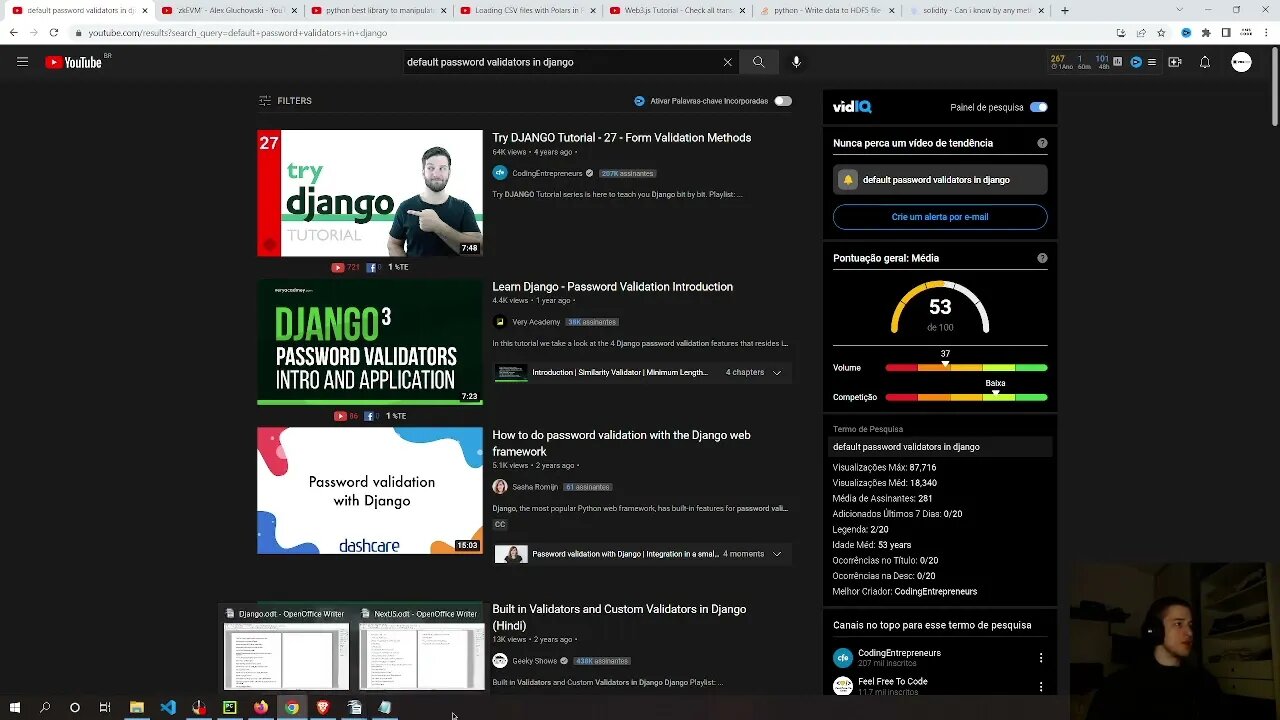The width and height of the screenshot is (1280, 720).
Task: Open CodingEntrepreneurs channel from first result
Action: click(547, 173)
